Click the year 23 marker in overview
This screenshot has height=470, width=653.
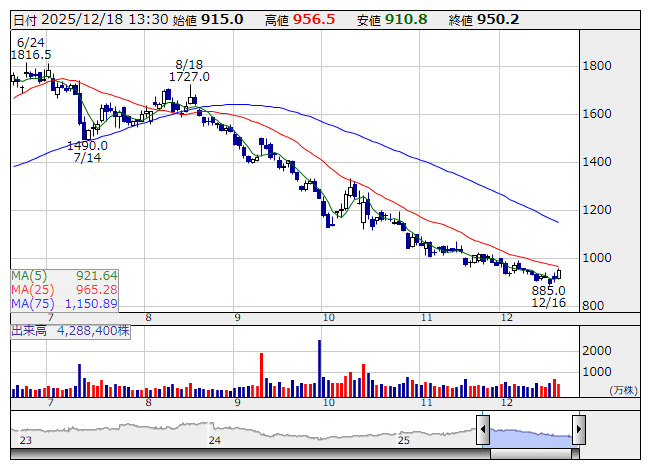tap(25, 440)
